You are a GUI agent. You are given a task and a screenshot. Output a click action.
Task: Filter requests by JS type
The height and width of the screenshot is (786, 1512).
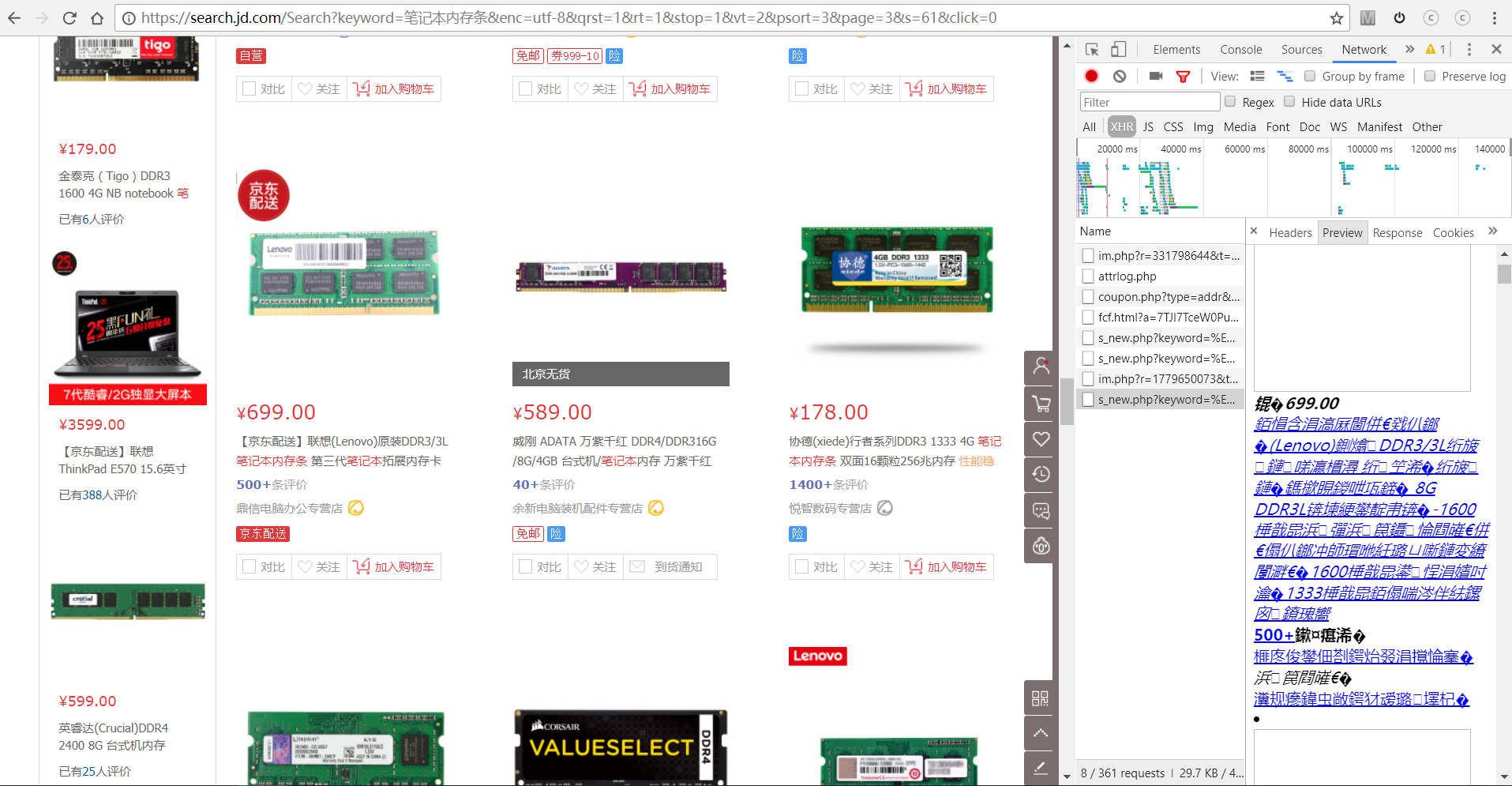(1148, 126)
